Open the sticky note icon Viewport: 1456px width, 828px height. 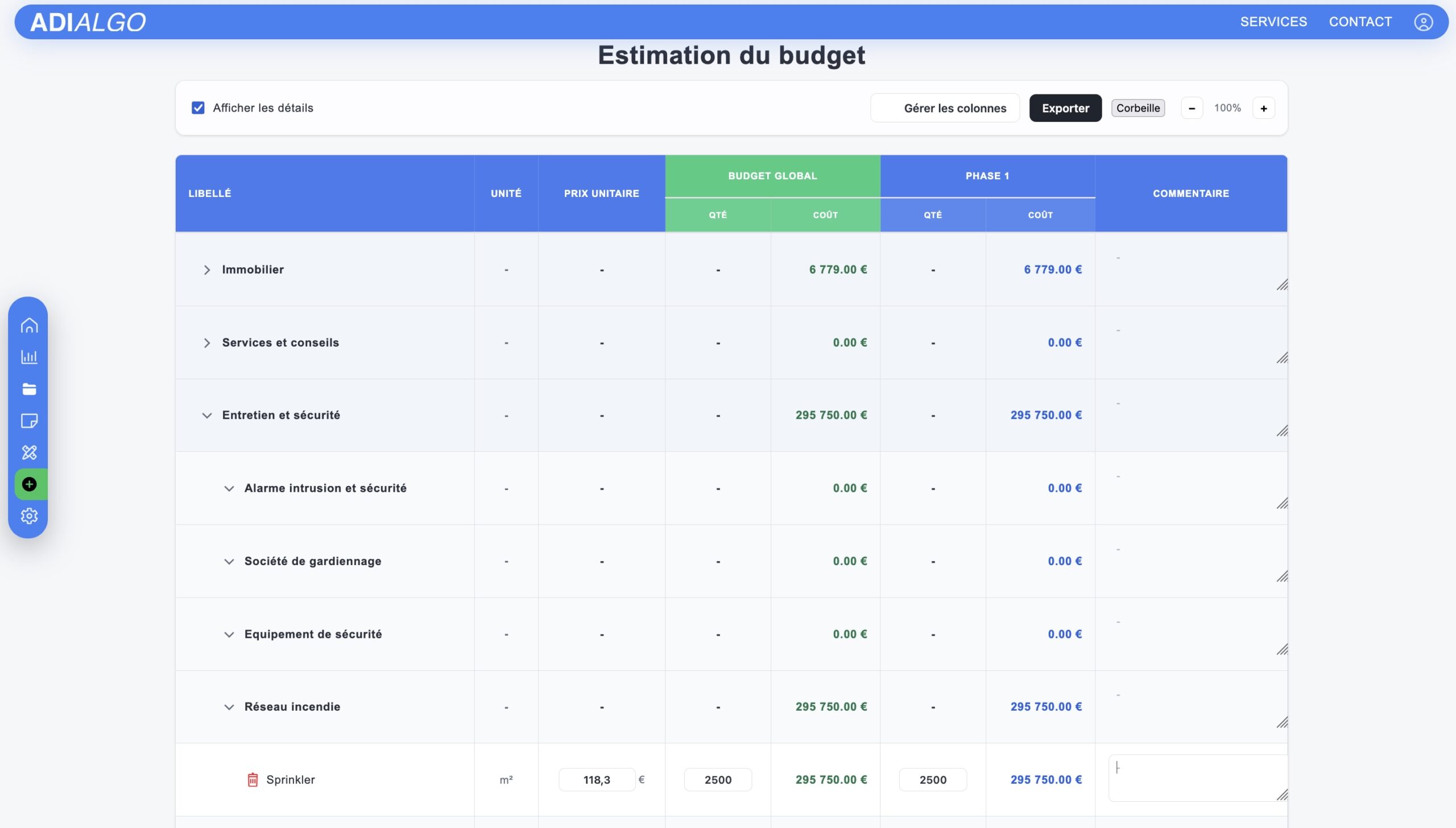29,421
